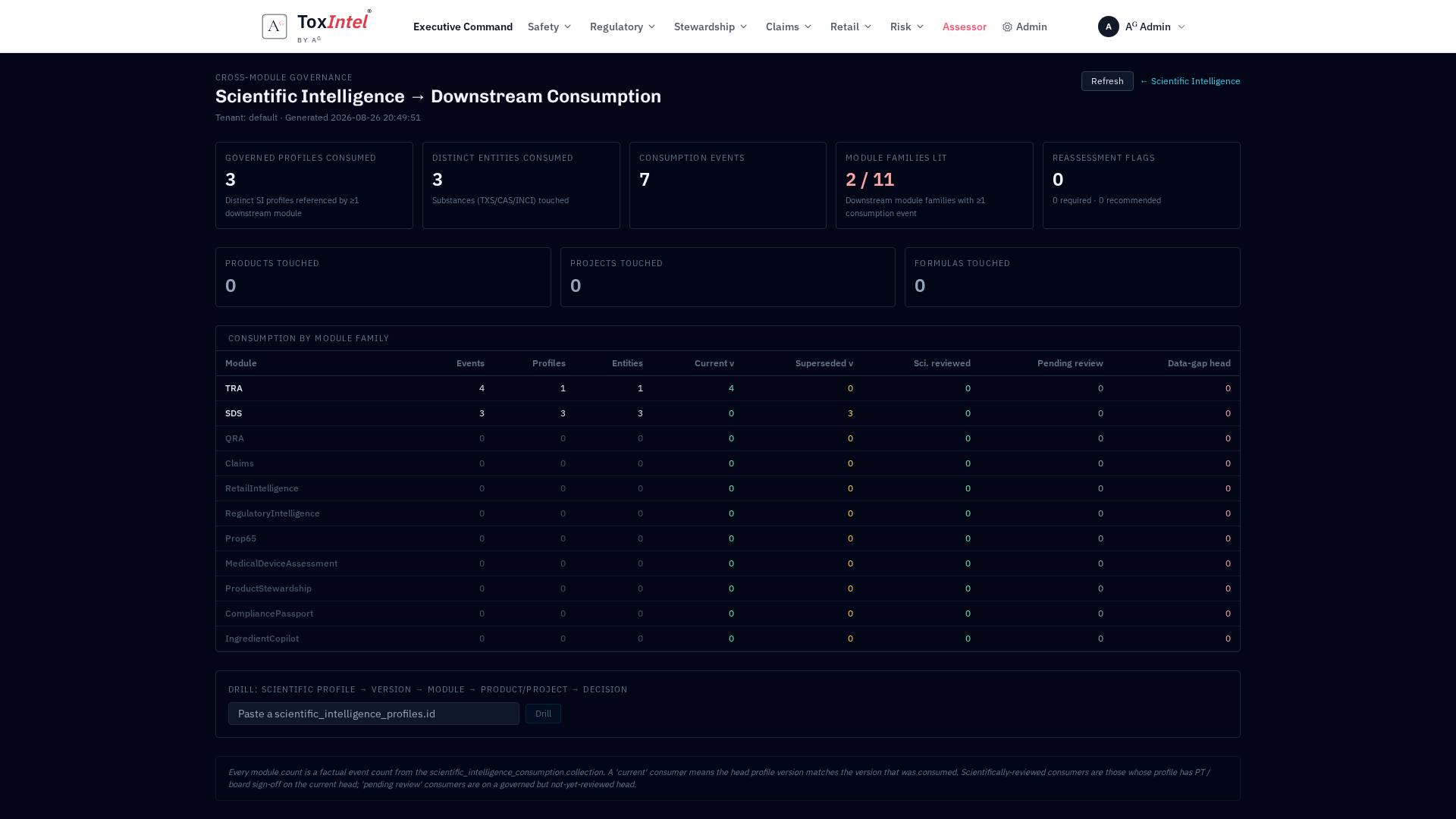
Task: Open the Admin user account dropdown
Action: pyautogui.click(x=1141, y=27)
